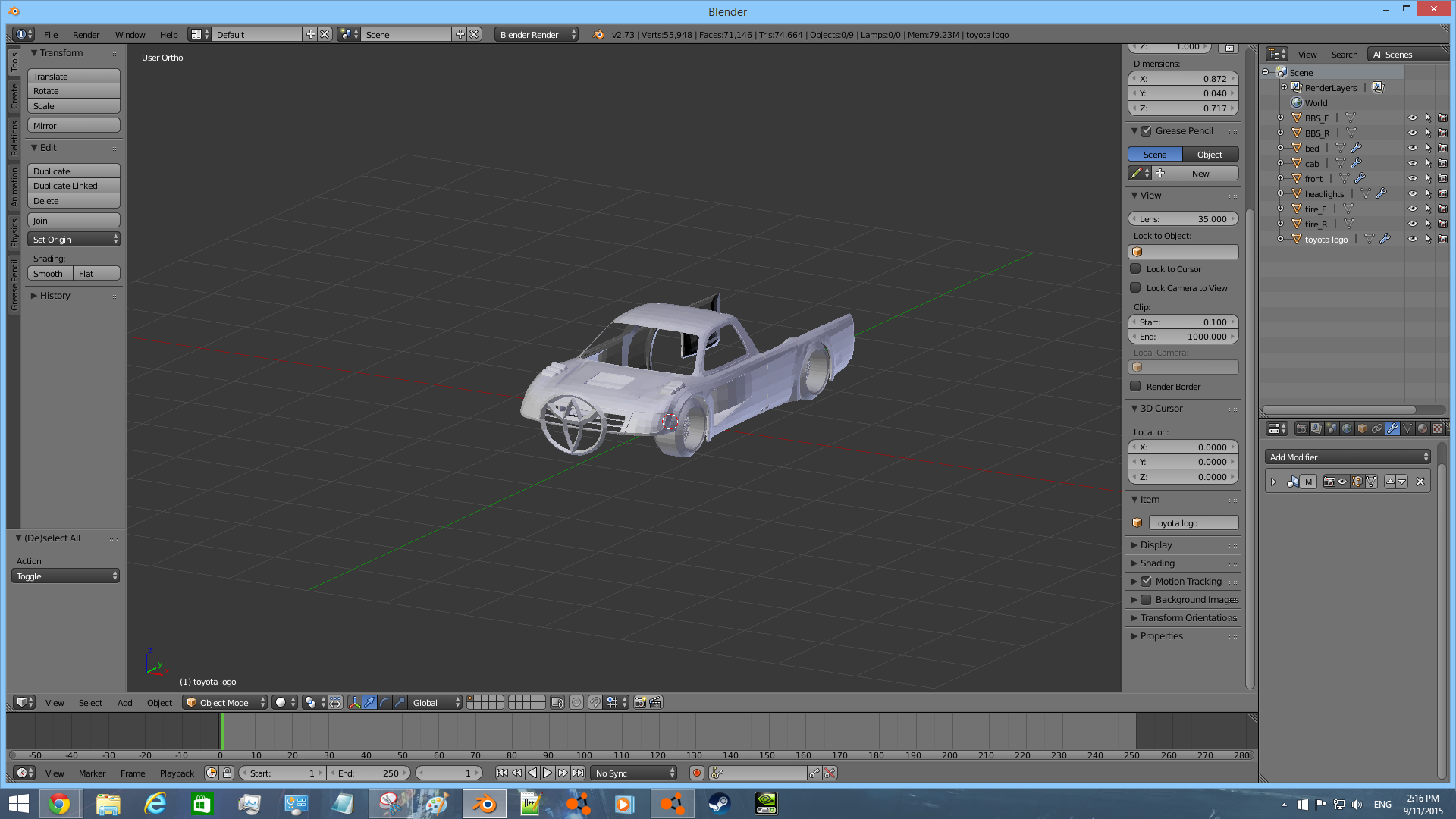Click the Lens value slider field

pyautogui.click(x=1183, y=218)
